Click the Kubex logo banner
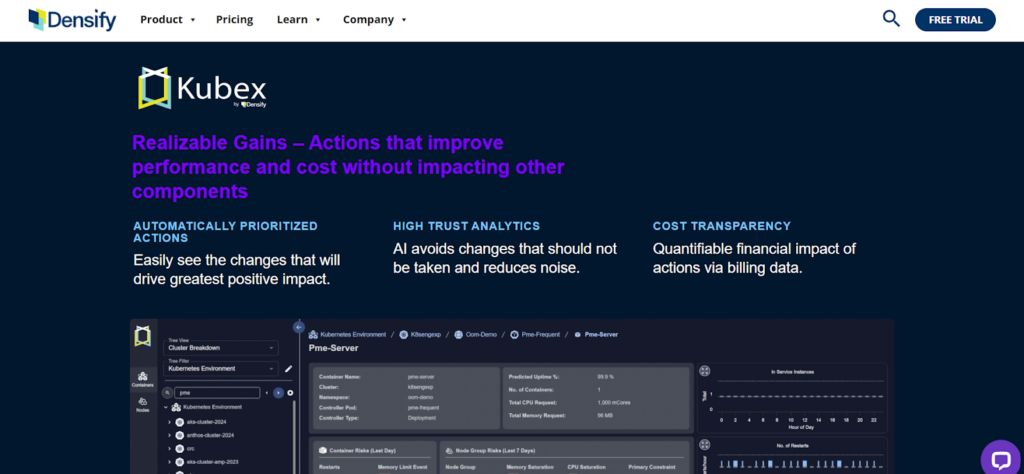 [x=202, y=88]
